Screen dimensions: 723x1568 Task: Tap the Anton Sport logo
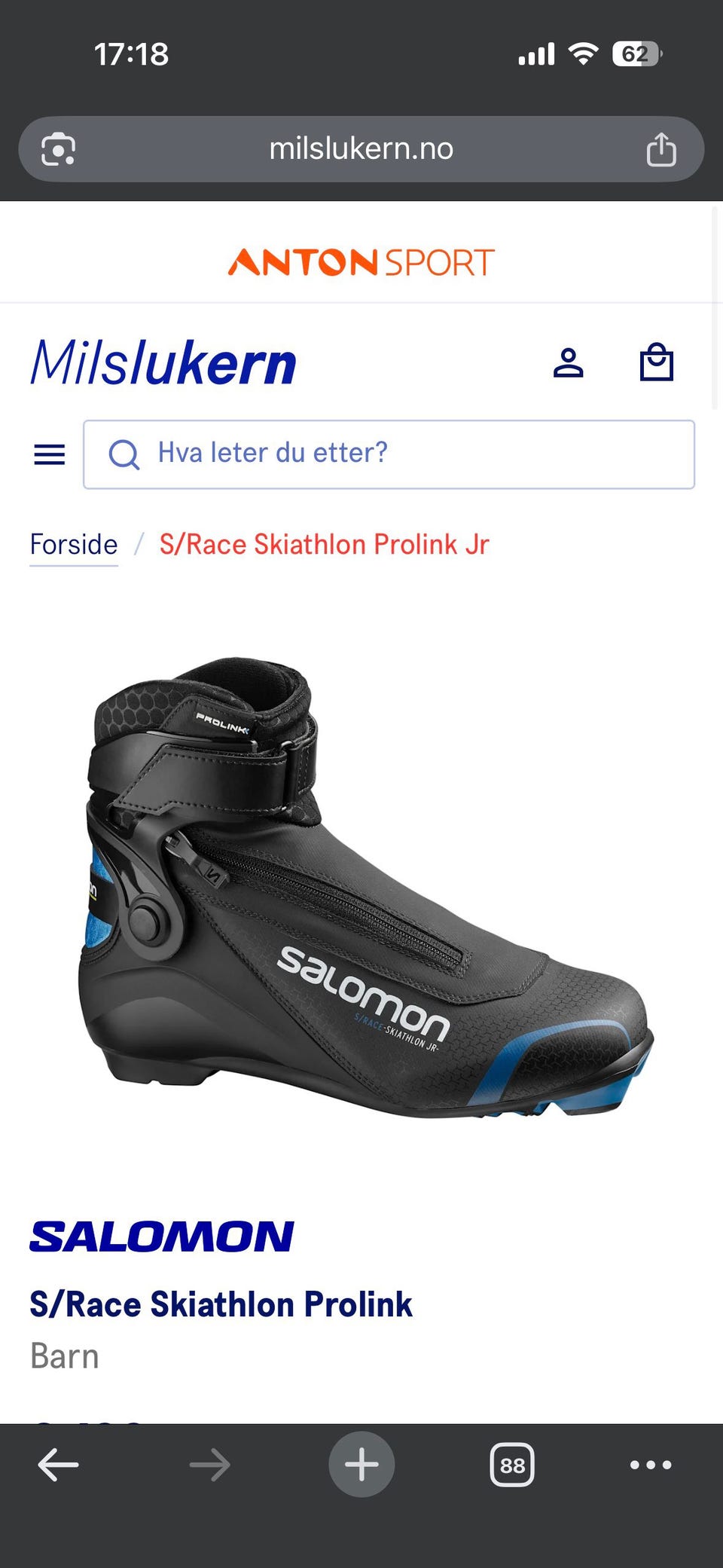coord(361,263)
